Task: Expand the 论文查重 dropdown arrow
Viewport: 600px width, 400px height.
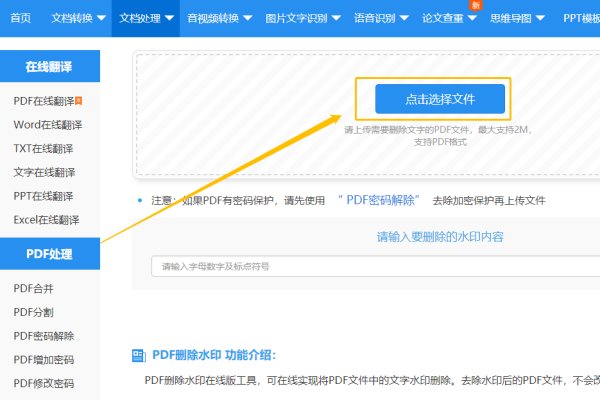Action: [x=472, y=18]
